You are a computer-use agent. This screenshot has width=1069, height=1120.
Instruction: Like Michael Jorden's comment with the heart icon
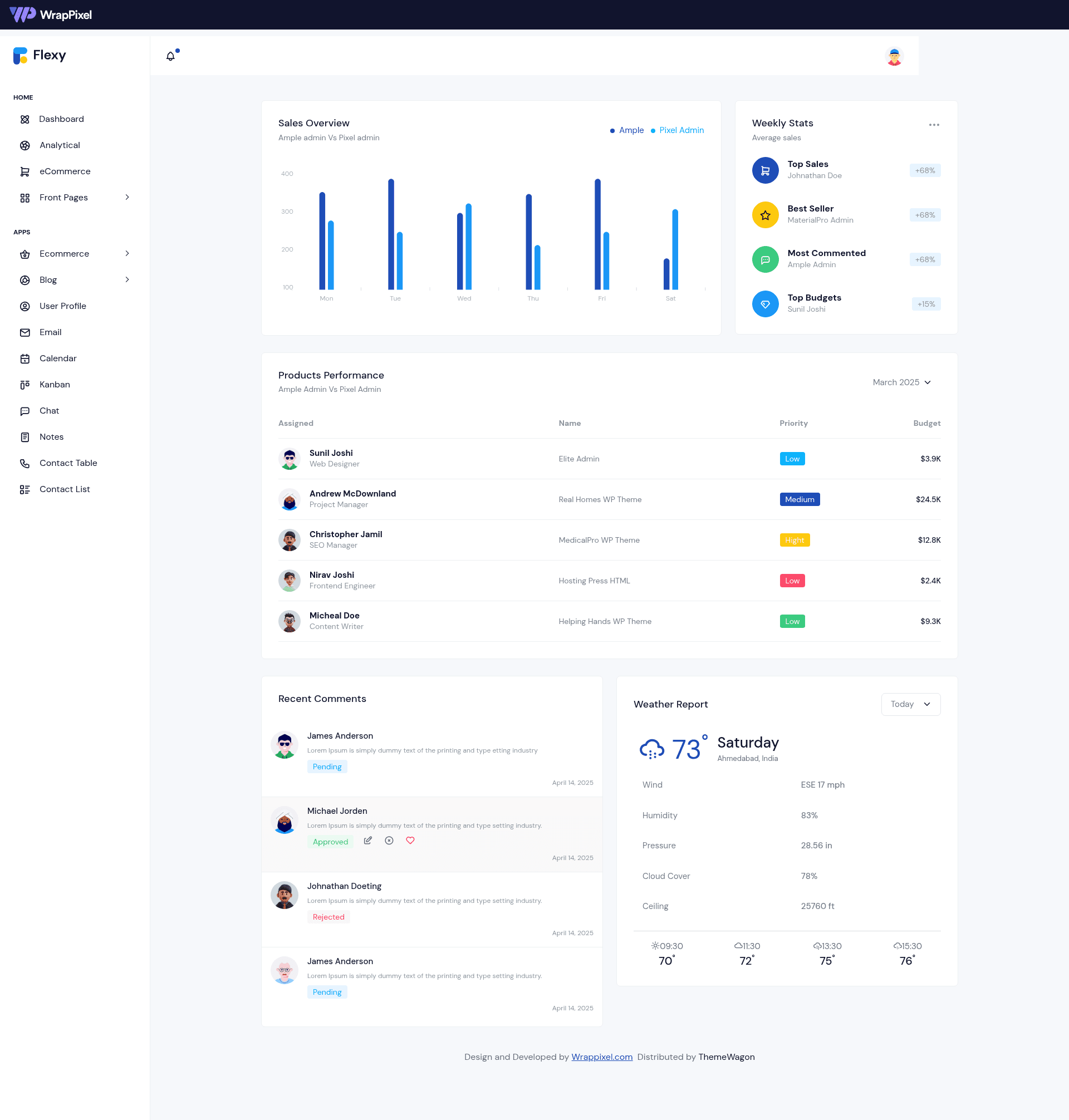[x=410, y=841]
